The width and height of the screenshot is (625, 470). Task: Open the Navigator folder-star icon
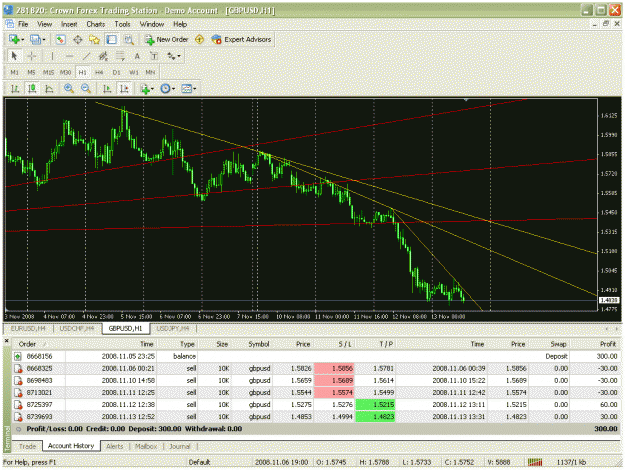(x=94, y=39)
